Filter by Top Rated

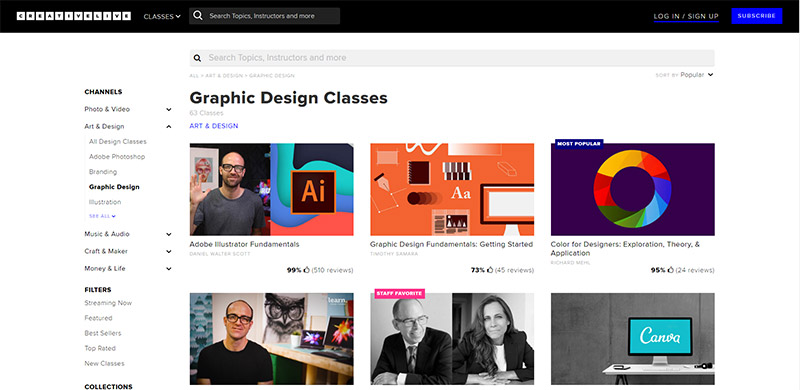(100, 348)
